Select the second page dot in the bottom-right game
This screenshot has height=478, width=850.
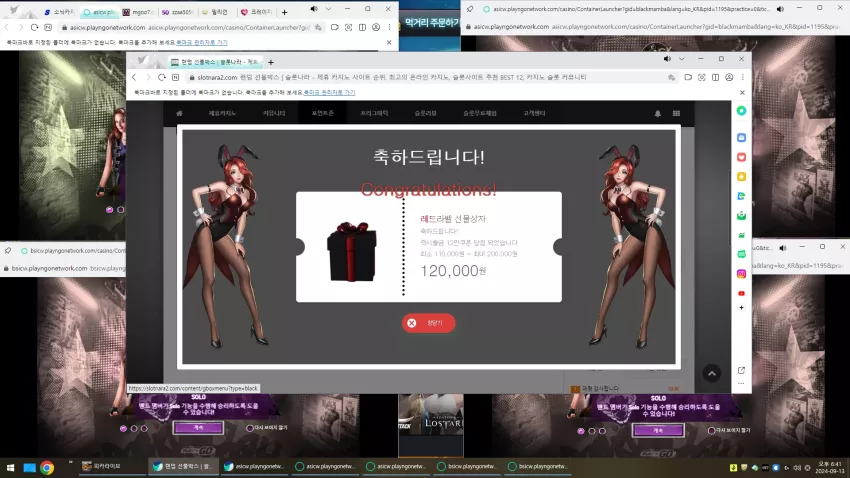click(592, 431)
